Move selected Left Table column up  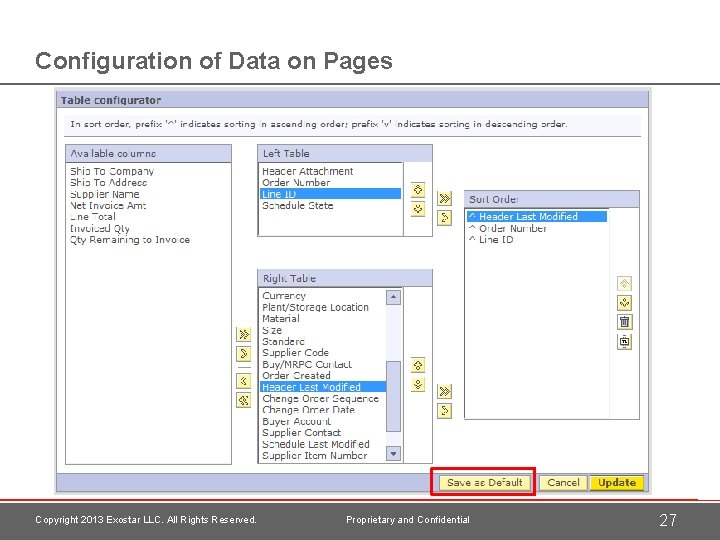pos(418,190)
